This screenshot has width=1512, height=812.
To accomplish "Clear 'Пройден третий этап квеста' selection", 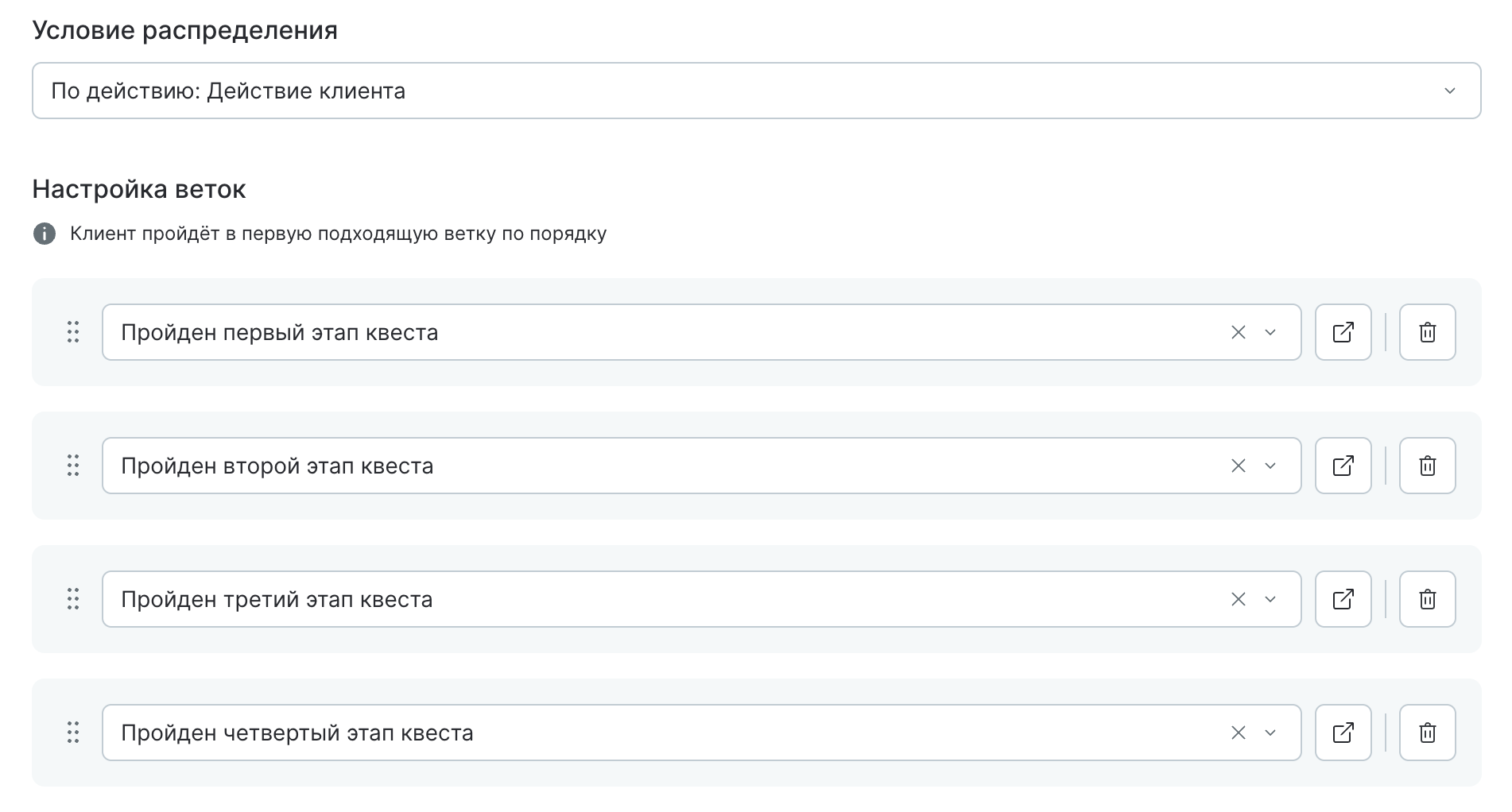I will (1238, 599).
